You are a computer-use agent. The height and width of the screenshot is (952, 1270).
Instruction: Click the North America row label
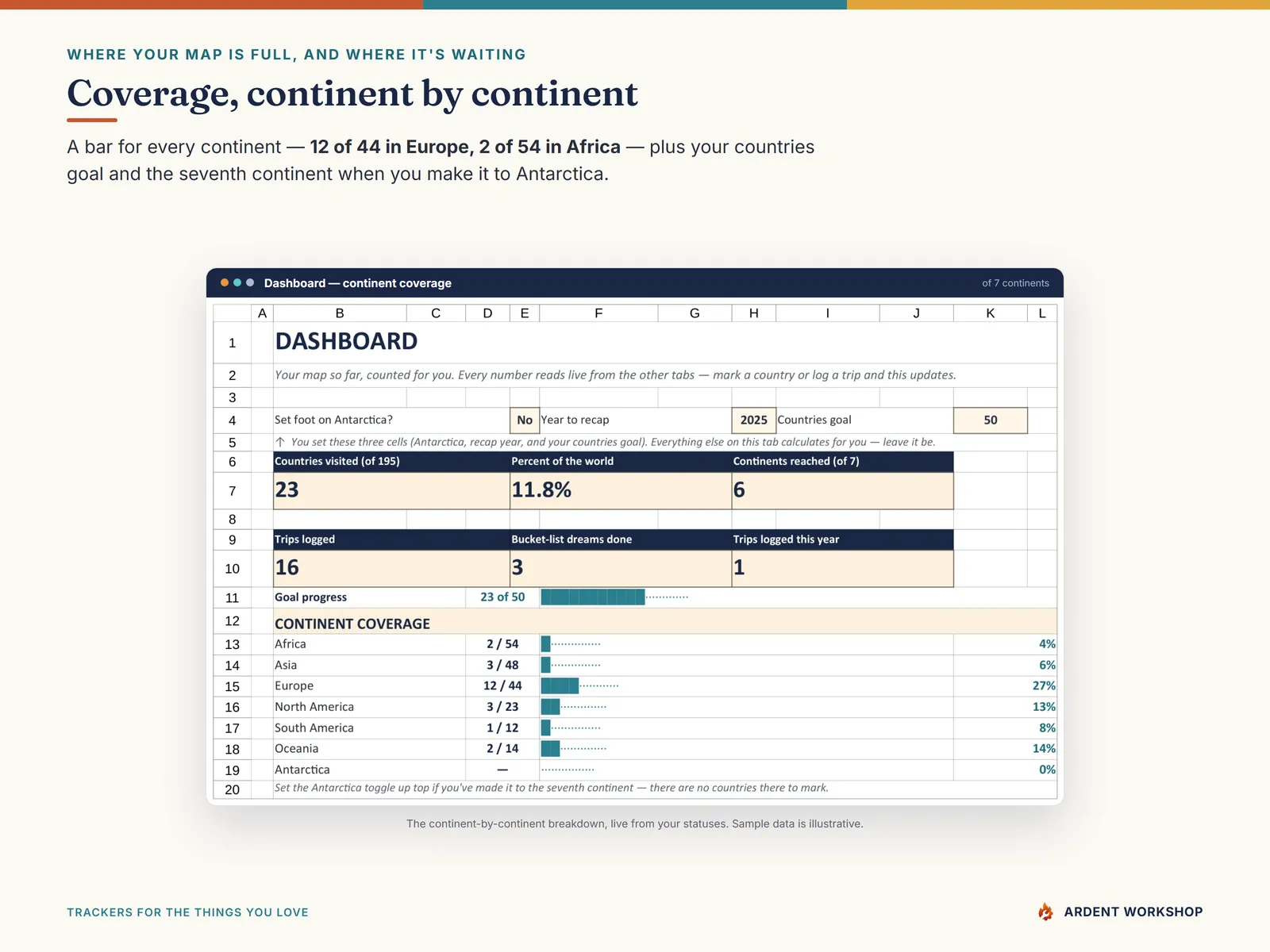click(x=314, y=707)
